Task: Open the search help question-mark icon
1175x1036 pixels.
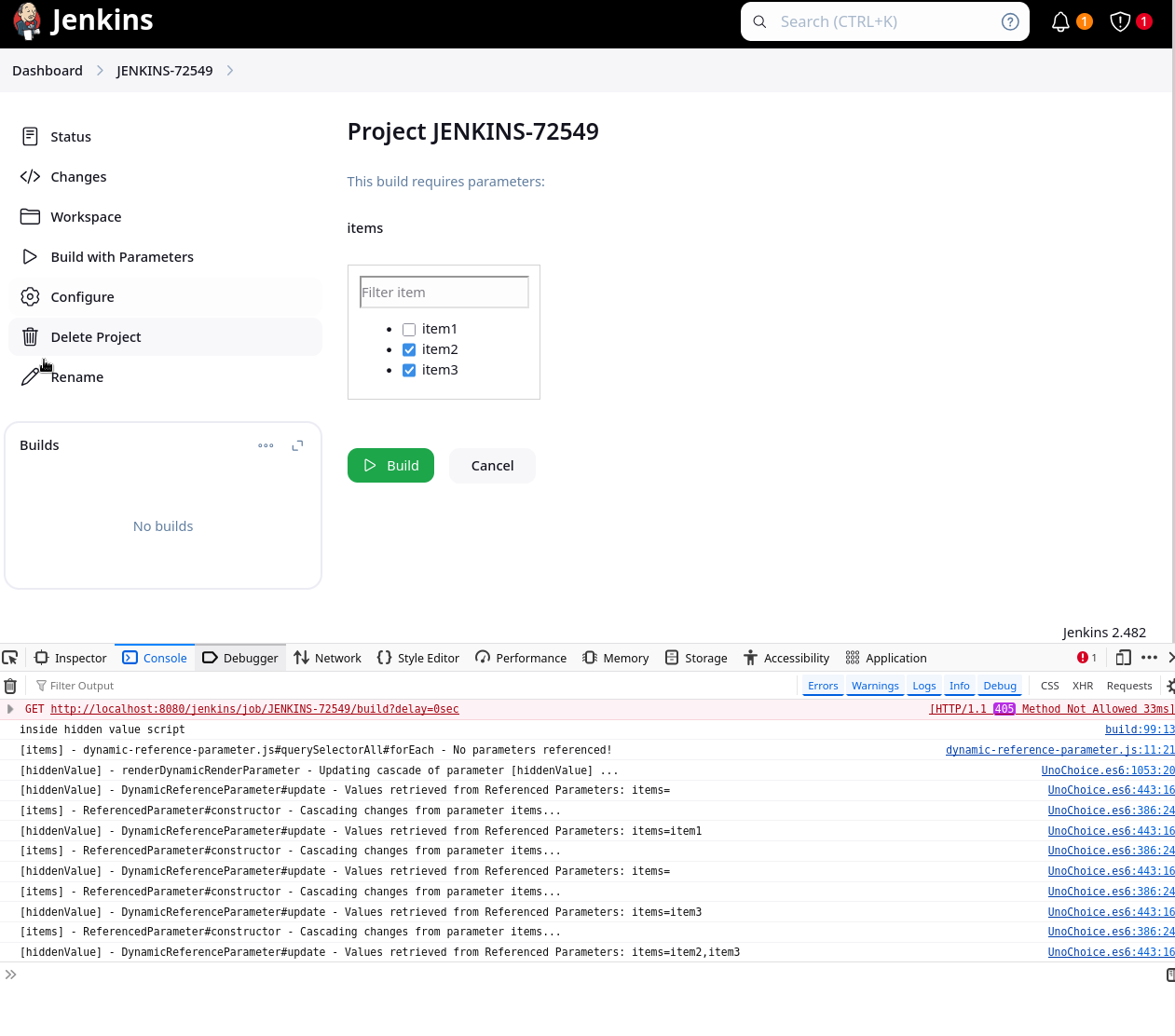Action: [x=1010, y=21]
